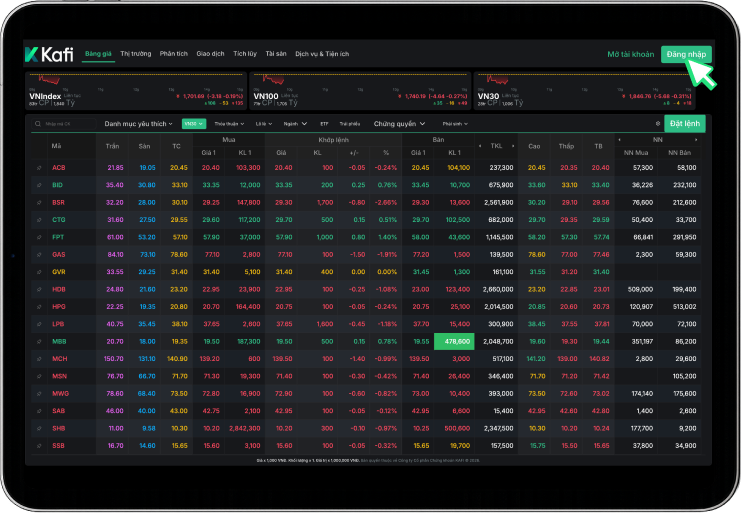Pin the LPB row
This screenshot has height=514, width=741.
tap(39, 324)
